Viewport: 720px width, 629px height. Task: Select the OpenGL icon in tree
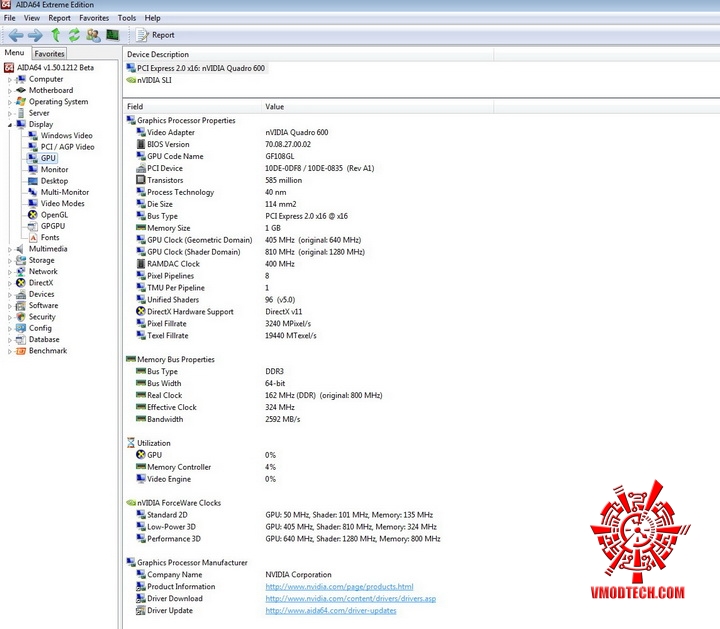pyautogui.click(x=33, y=215)
